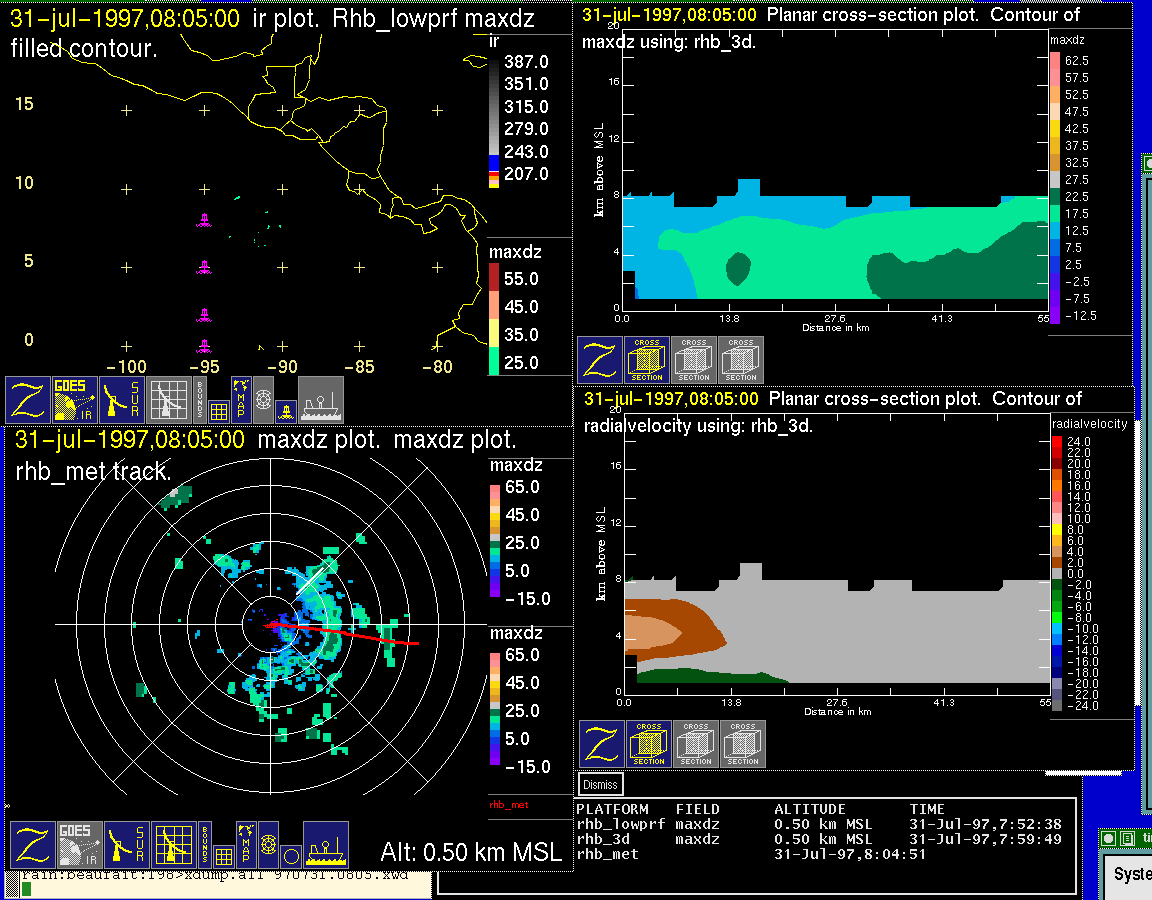Click the middle grayed Cross Section icon under the radialvelocity plot
Viewport: 1152px width, 900px height.
click(696, 744)
